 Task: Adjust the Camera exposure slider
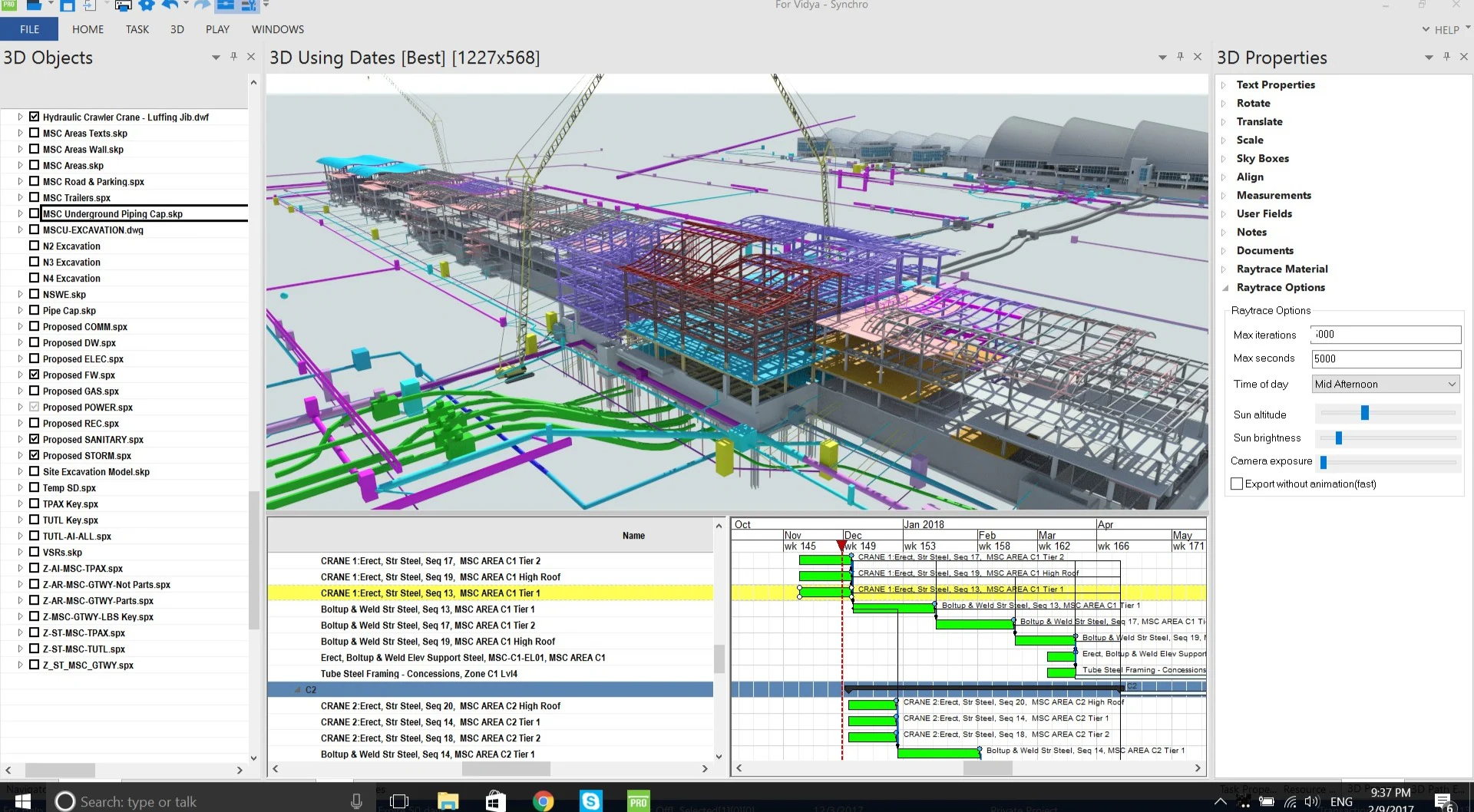[1324, 461]
